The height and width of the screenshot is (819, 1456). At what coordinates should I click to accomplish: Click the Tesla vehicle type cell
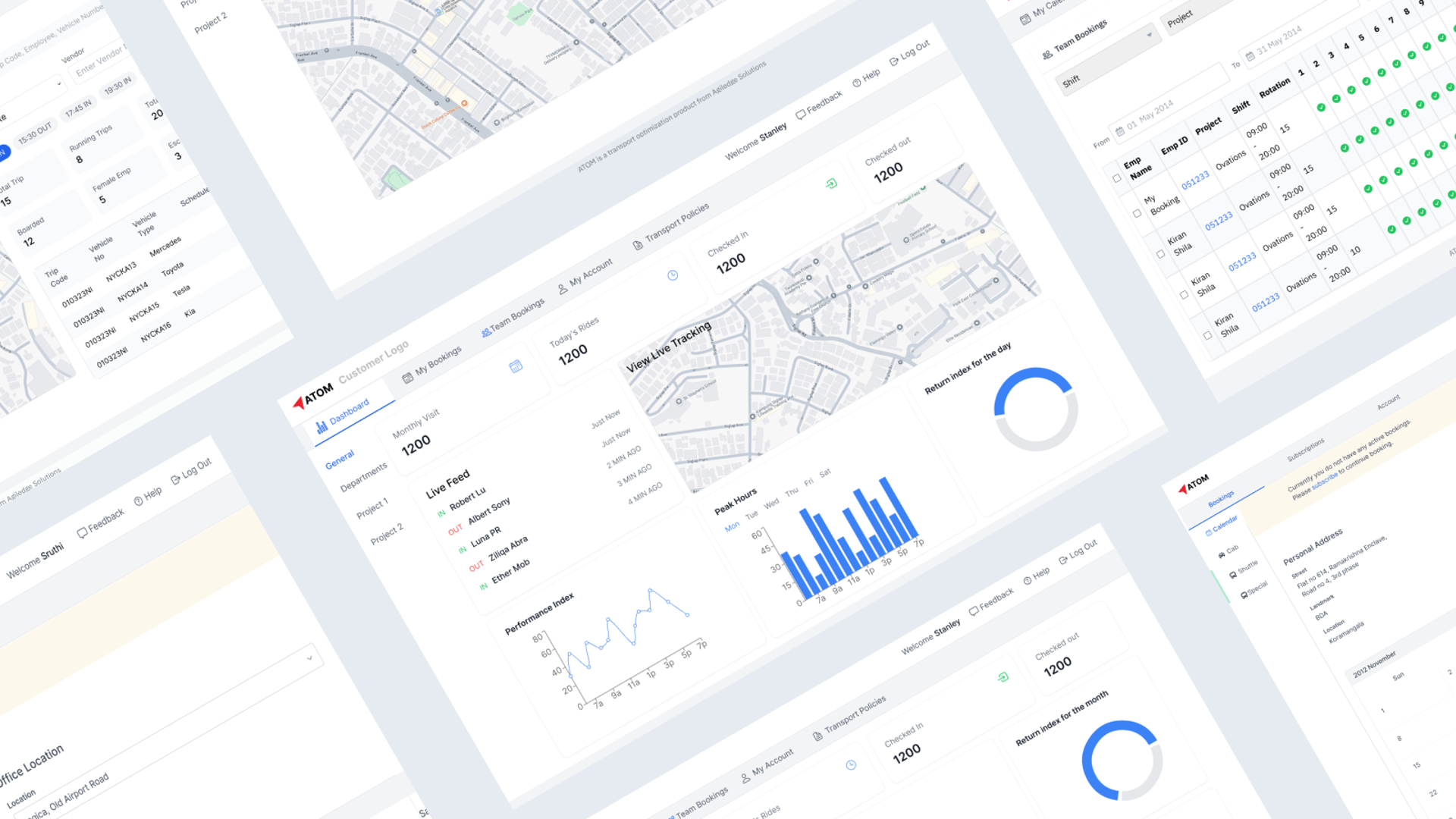(x=181, y=290)
